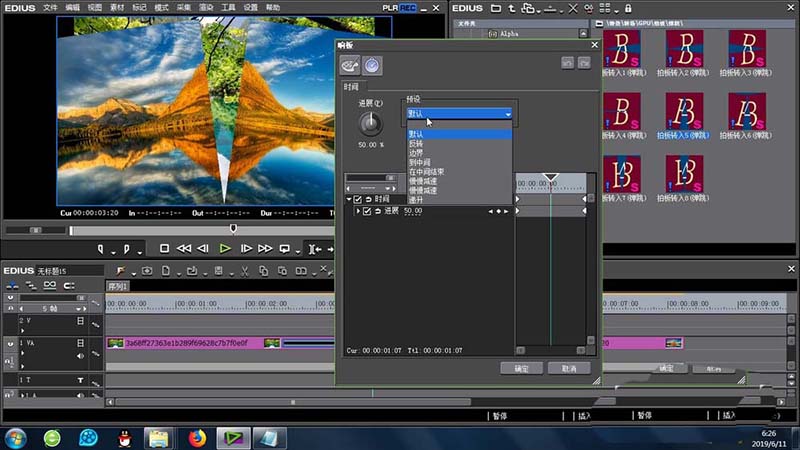Open the 文件 menu
The image size is (800, 450).
[x=51, y=8]
